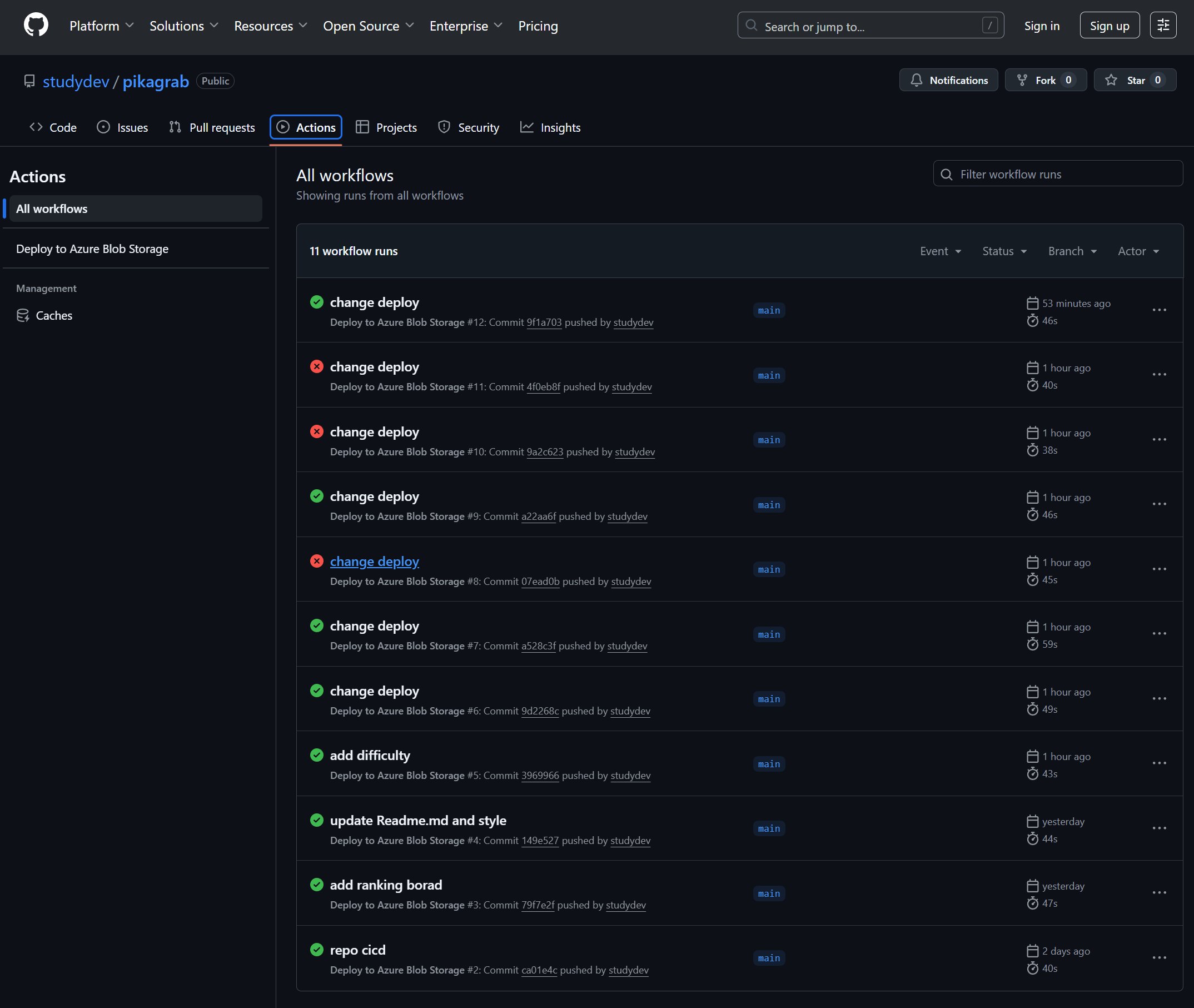1194x1008 pixels.
Task: Click the appearance settings icon top right
Action: pyautogui.click(x=1162, y=26)
